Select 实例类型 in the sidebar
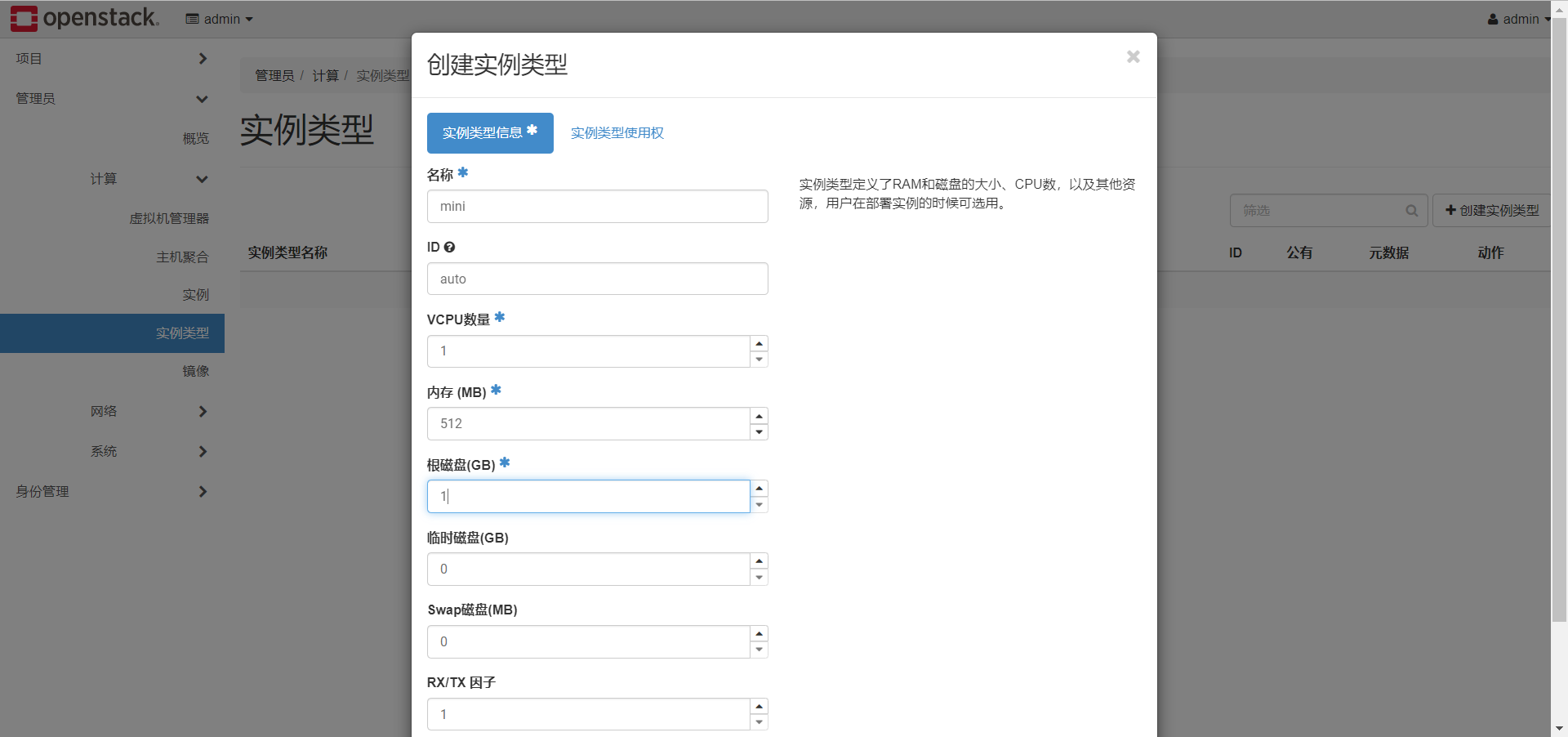1568x737 pixels. point(112,333)
